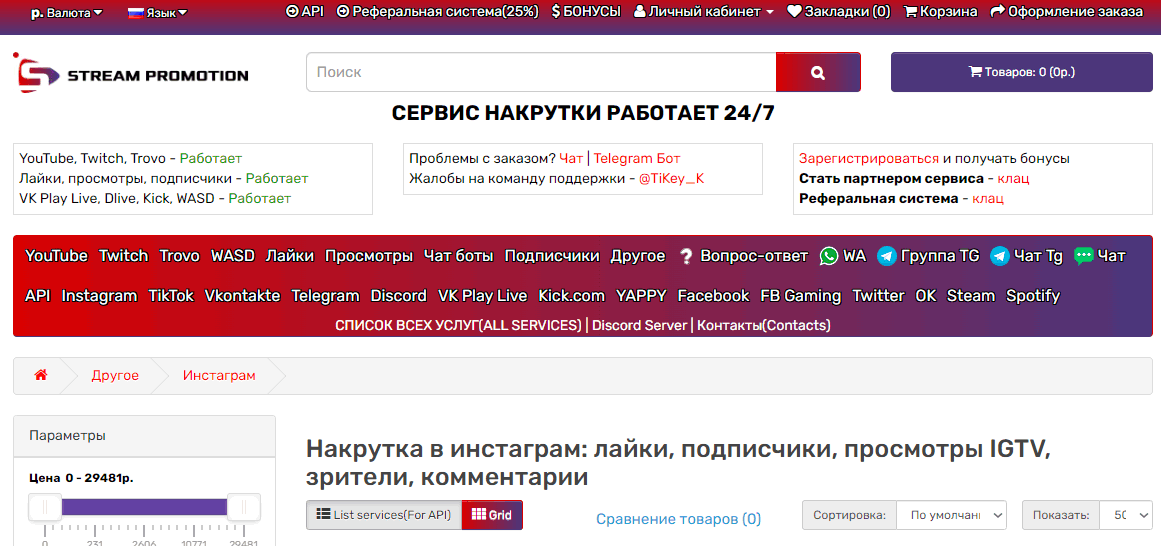
Task: Click СПИСОК ВСЕХ УСЛУГ(ALL SERVICES) link
Action: pyautogui.click(x=458, y=326)
